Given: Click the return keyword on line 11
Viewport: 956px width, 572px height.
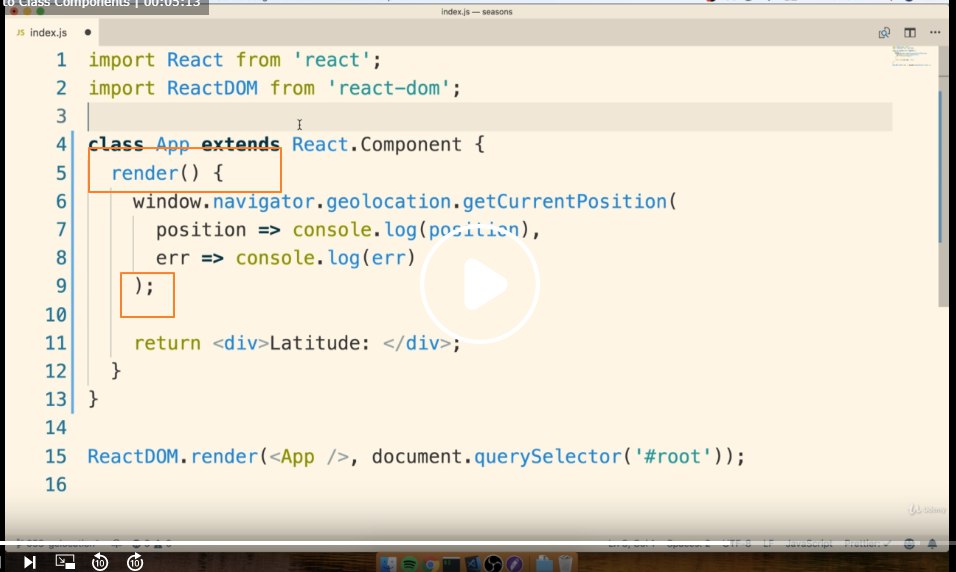Looking at the screenshot, I should pos(167,343).
